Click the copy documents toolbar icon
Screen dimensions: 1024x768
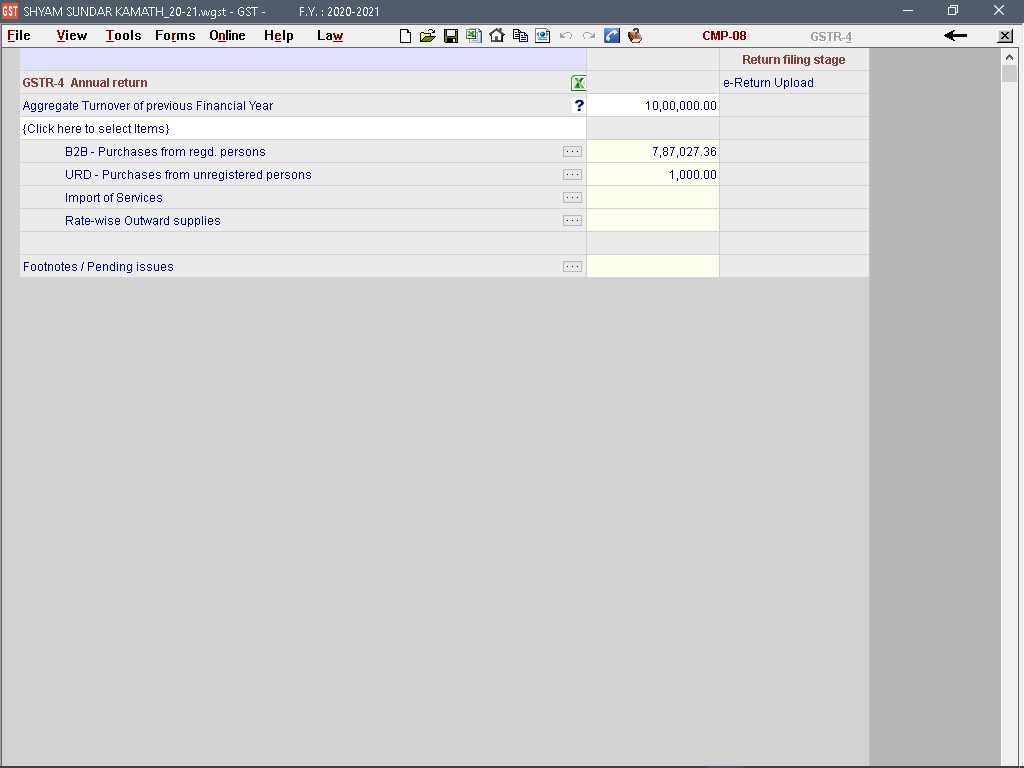(x=520, y=36)
